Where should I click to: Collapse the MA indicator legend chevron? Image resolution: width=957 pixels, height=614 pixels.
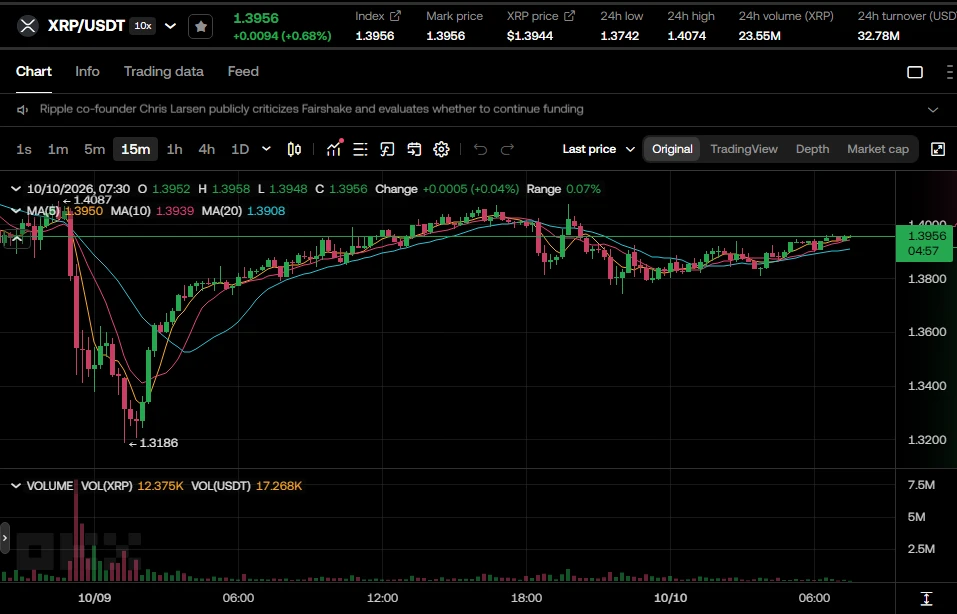point(16,211)
